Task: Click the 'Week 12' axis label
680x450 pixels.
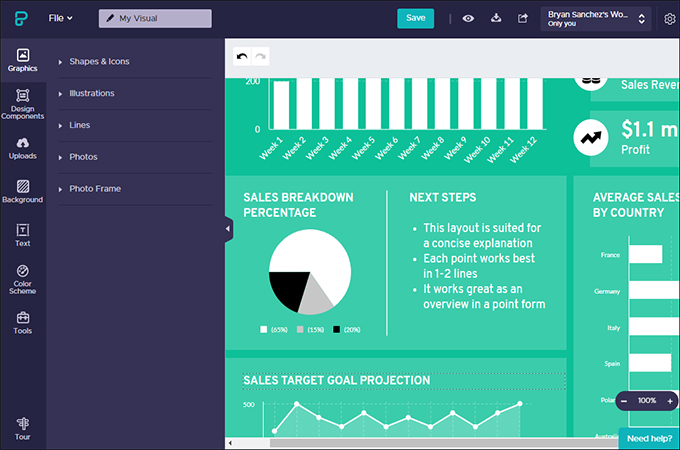Action: pyautogui.click(x=524, y=150)
